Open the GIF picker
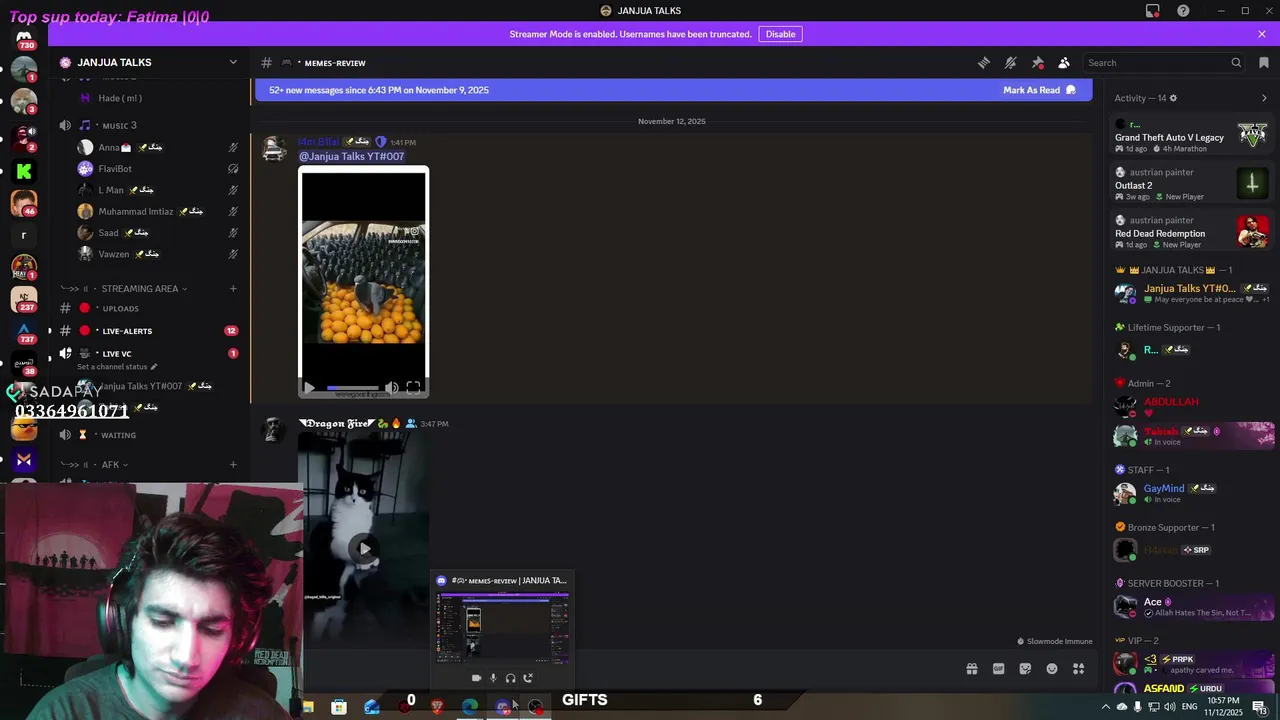Image resolution: width=1280 pixels, height=720 pixels. tap(998, 669)
